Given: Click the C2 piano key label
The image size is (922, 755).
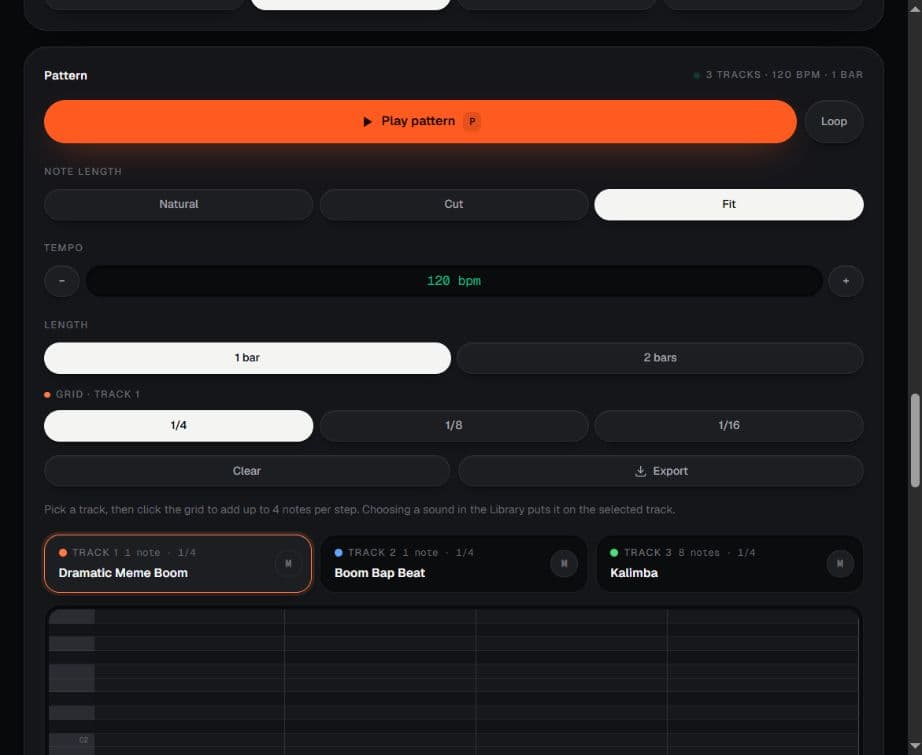Looking at the screenshot, I should pyautogui.click(x=83, y=740).
